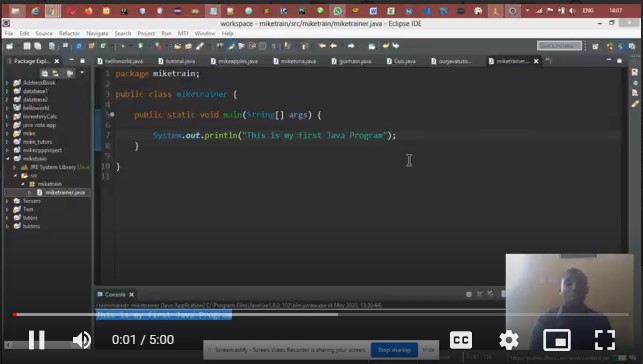Image resolution: width=643 pixels, height=364 pixels.
Task: Open WhatsApp from the taskbar
Action: point(337,11)
